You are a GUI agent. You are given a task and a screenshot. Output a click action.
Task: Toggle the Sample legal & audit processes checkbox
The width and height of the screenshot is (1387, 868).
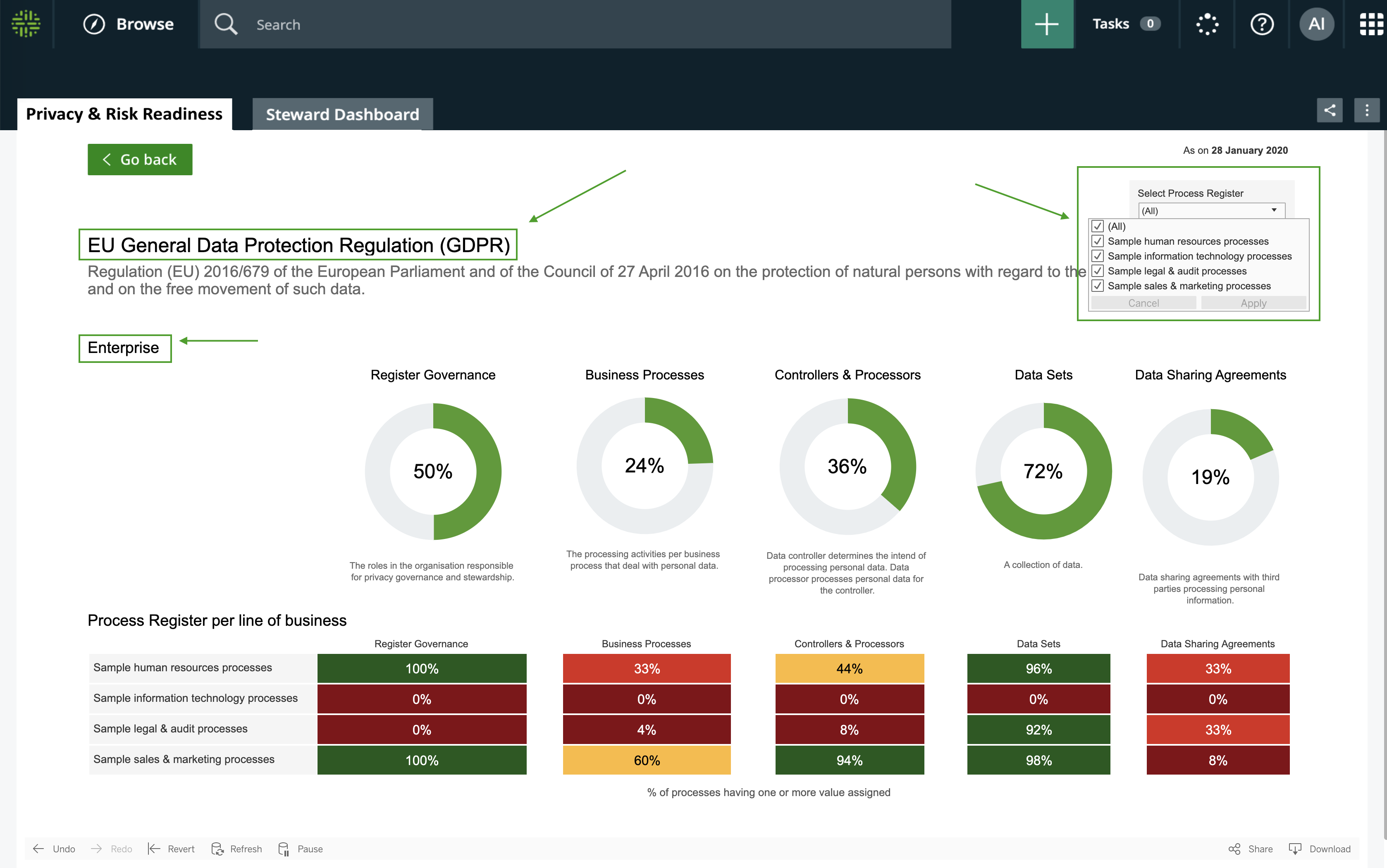(x=1098, y=271)
